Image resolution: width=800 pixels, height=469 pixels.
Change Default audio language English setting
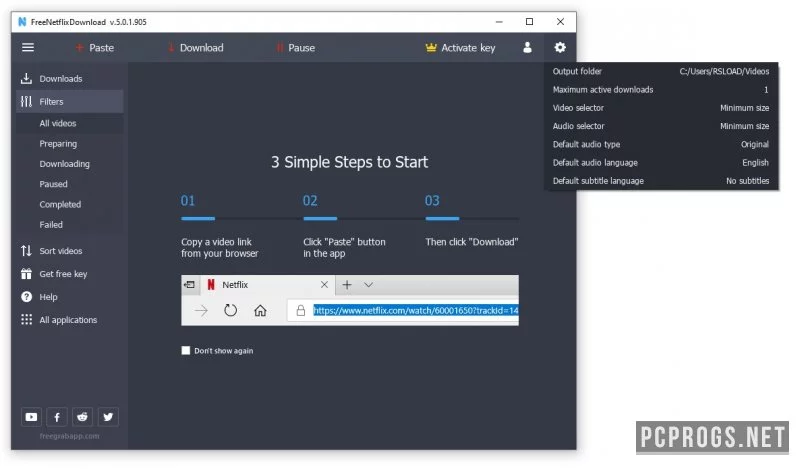click(661, 163)
